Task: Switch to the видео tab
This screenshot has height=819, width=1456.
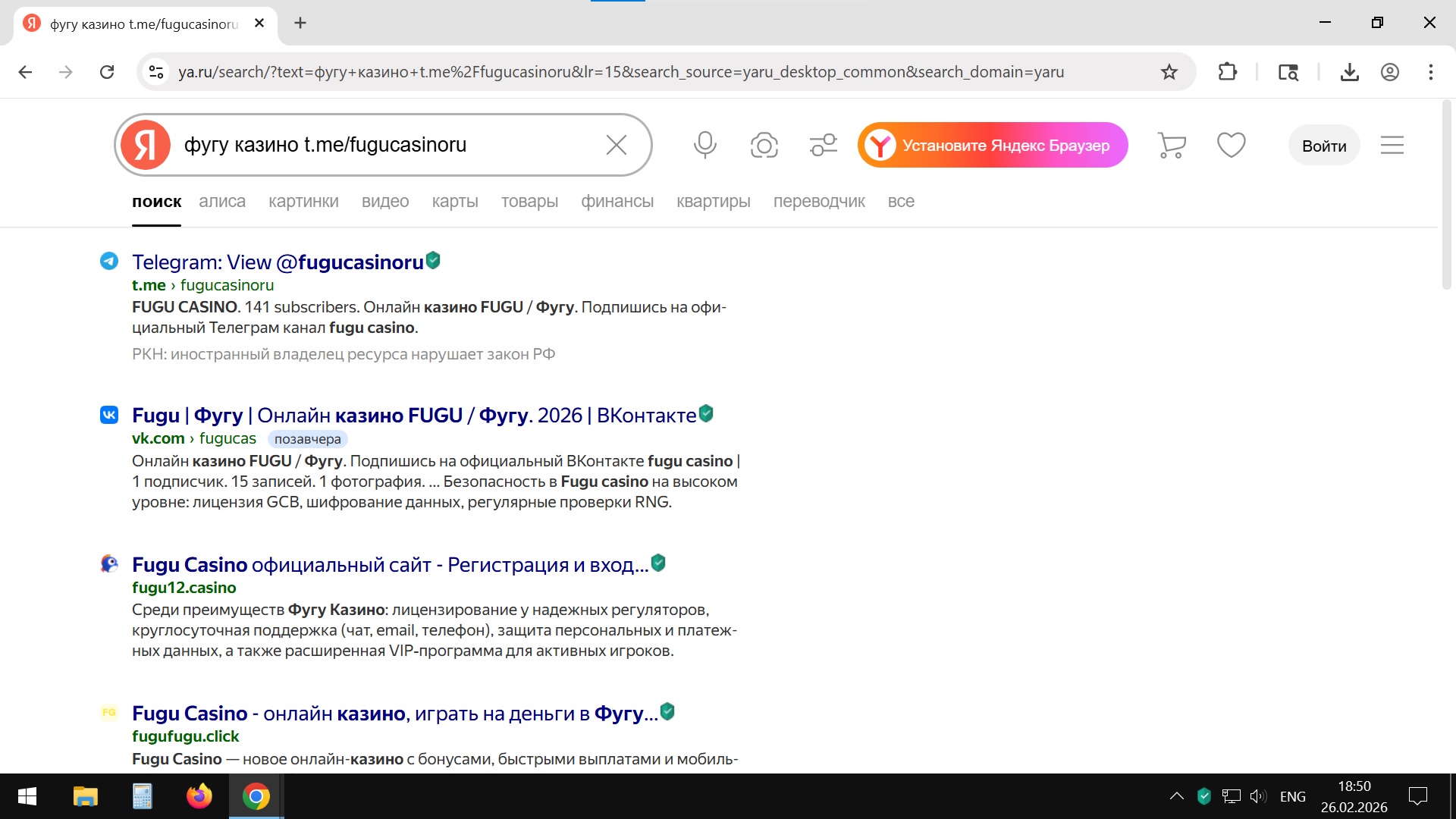Action: (385, 202)
